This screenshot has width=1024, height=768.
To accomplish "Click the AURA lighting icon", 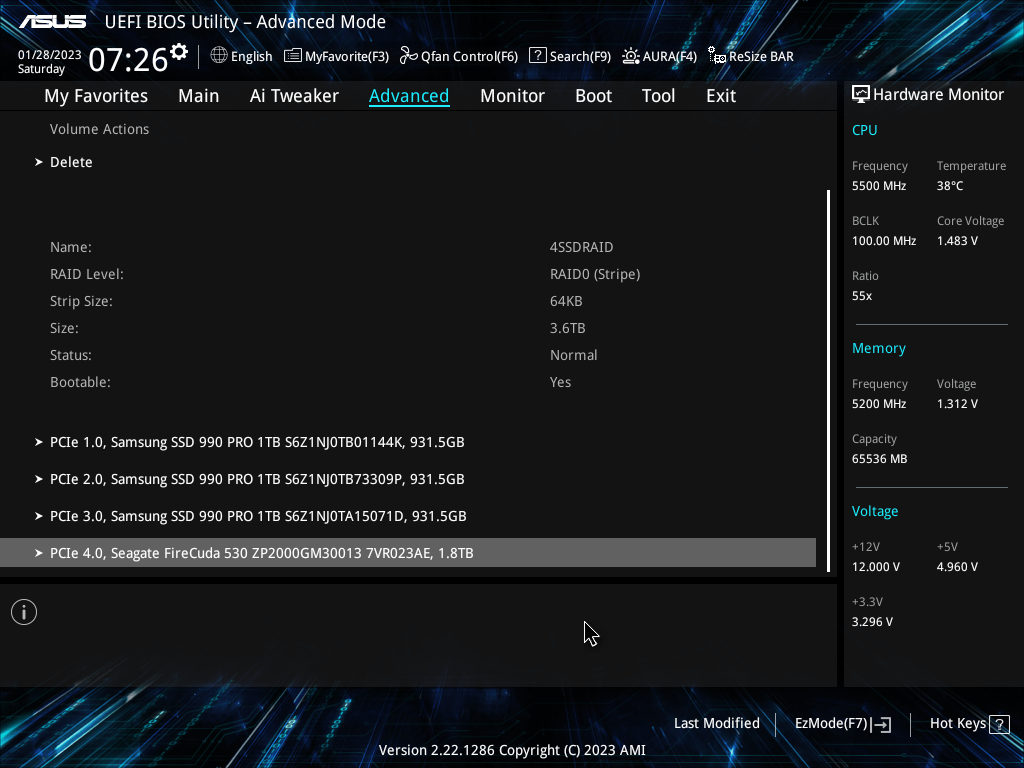I will coord(631,56).
